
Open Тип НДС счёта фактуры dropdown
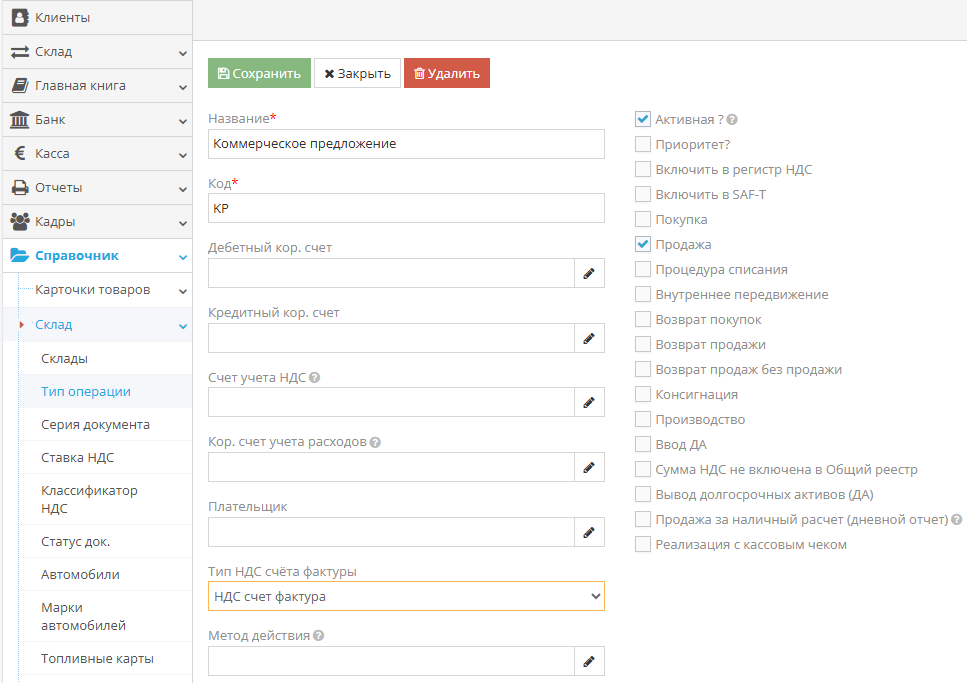[406, 597]
